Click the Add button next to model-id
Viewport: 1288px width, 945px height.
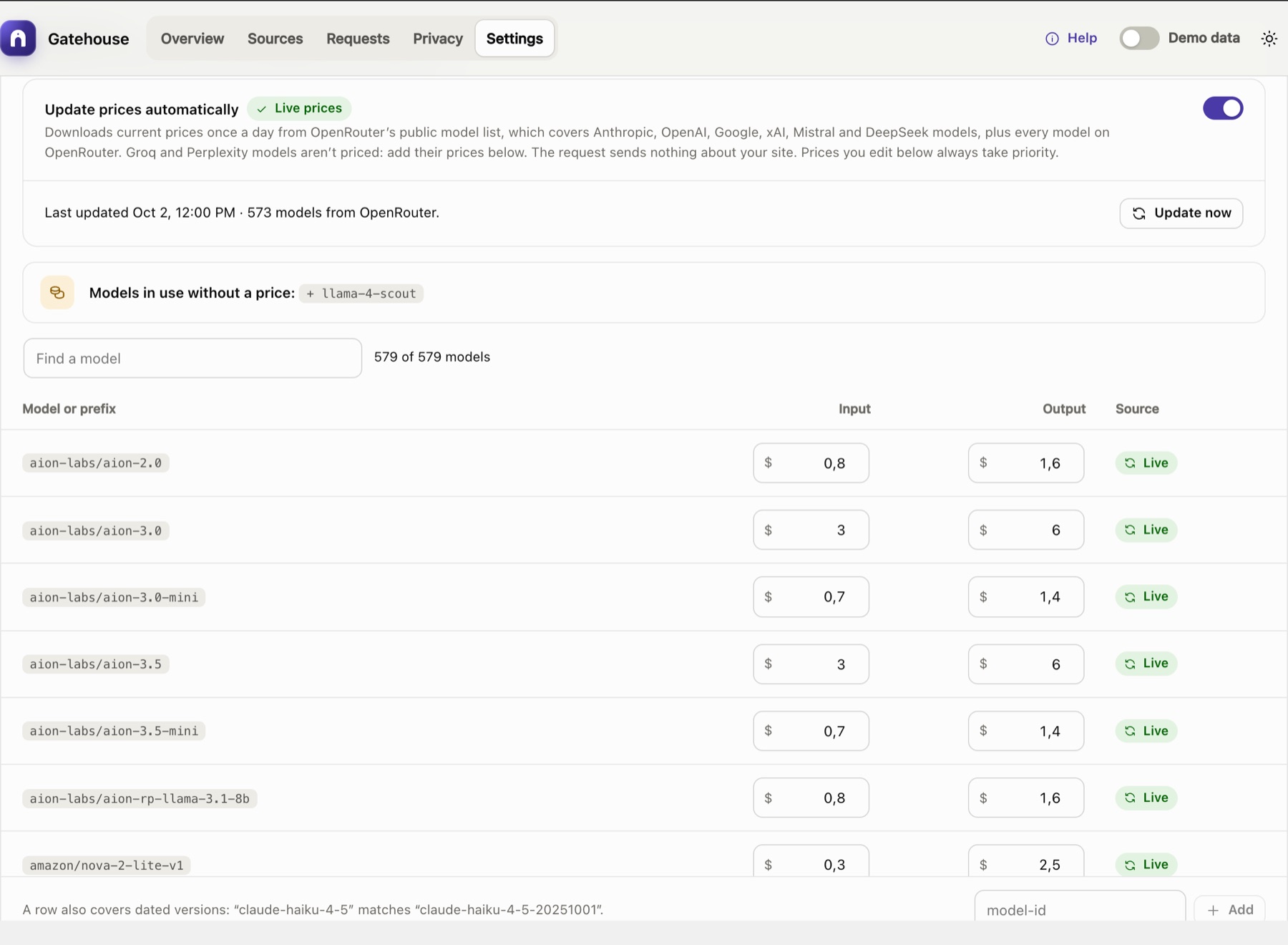pyautogui.click(x=1229, y=909)
